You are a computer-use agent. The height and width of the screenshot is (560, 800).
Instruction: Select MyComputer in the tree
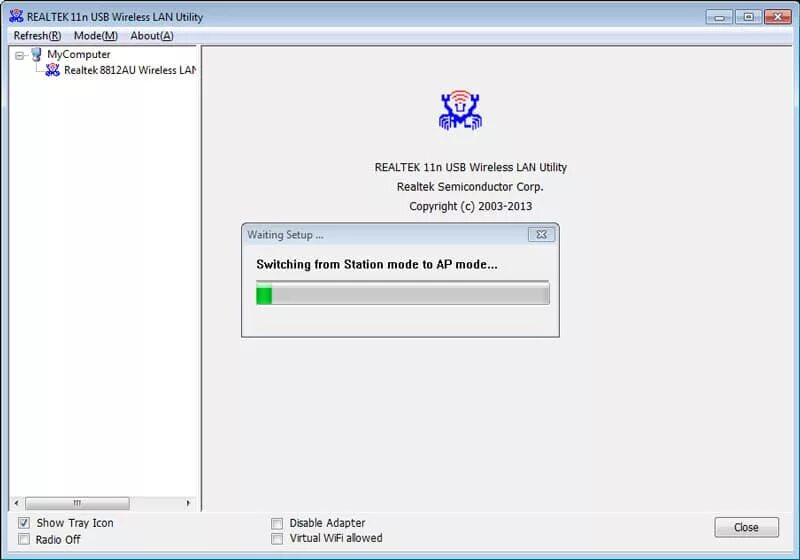click(x=79, y=54)
